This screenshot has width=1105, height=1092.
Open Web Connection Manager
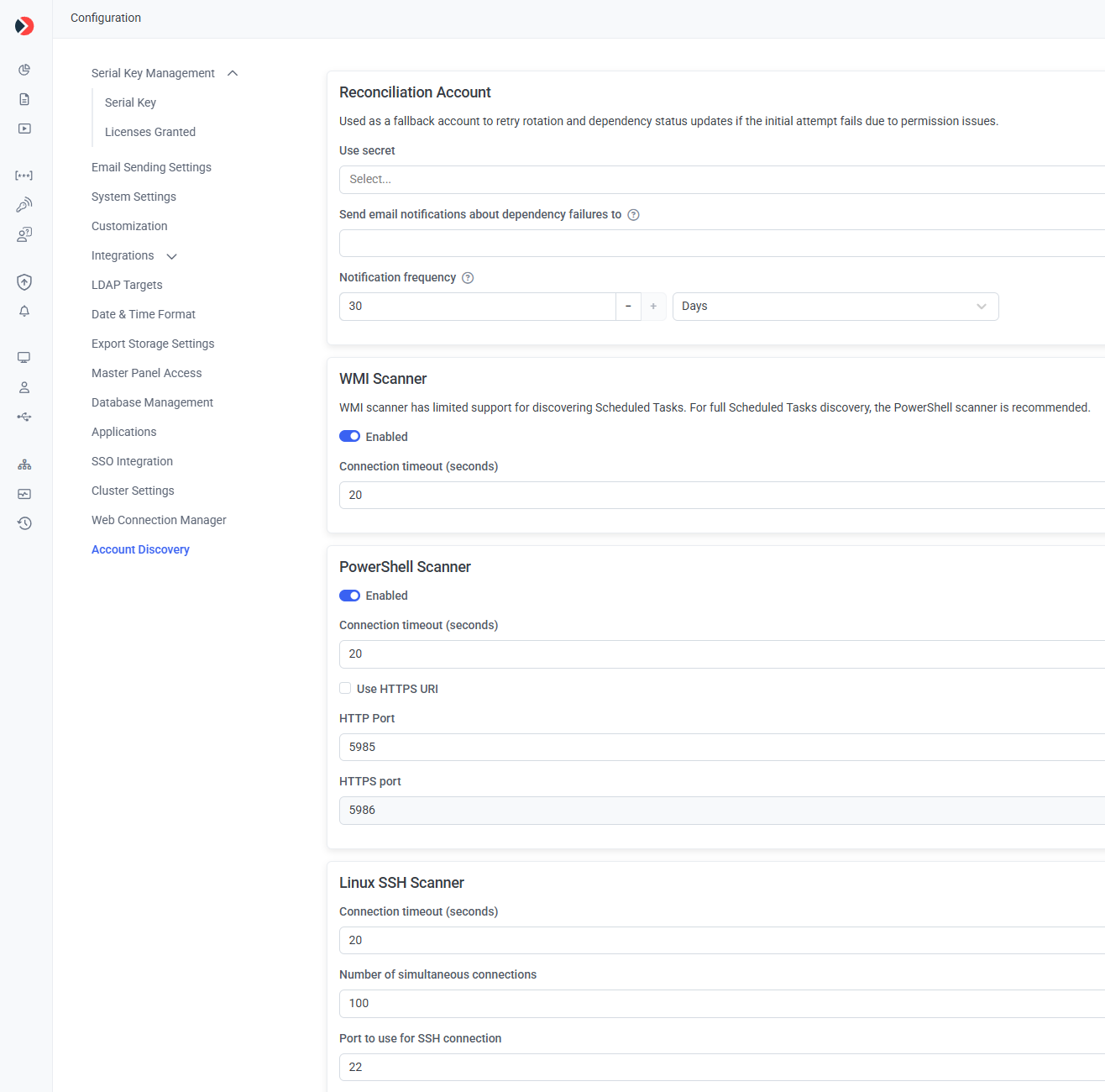tap(159, 520)
